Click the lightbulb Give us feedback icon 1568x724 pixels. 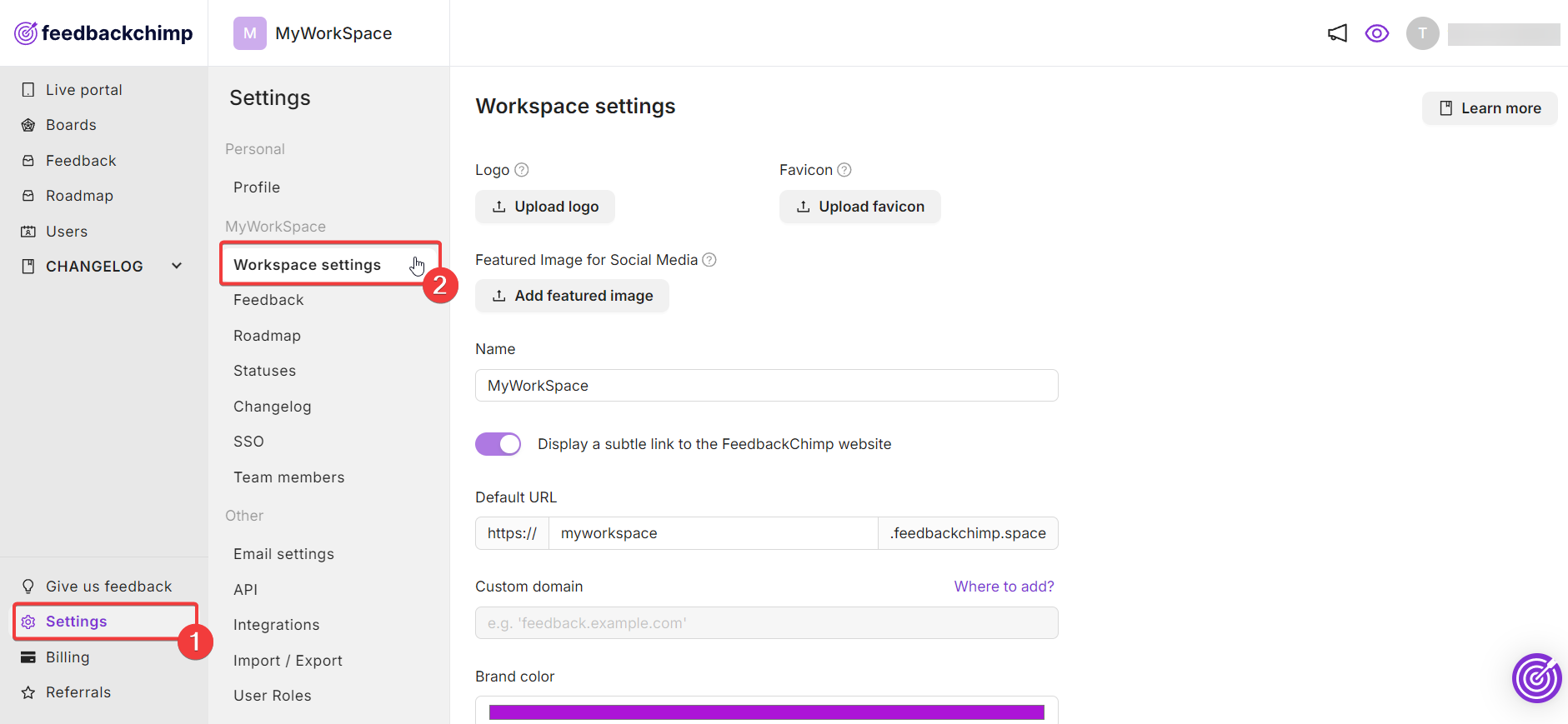pos(28,587)
